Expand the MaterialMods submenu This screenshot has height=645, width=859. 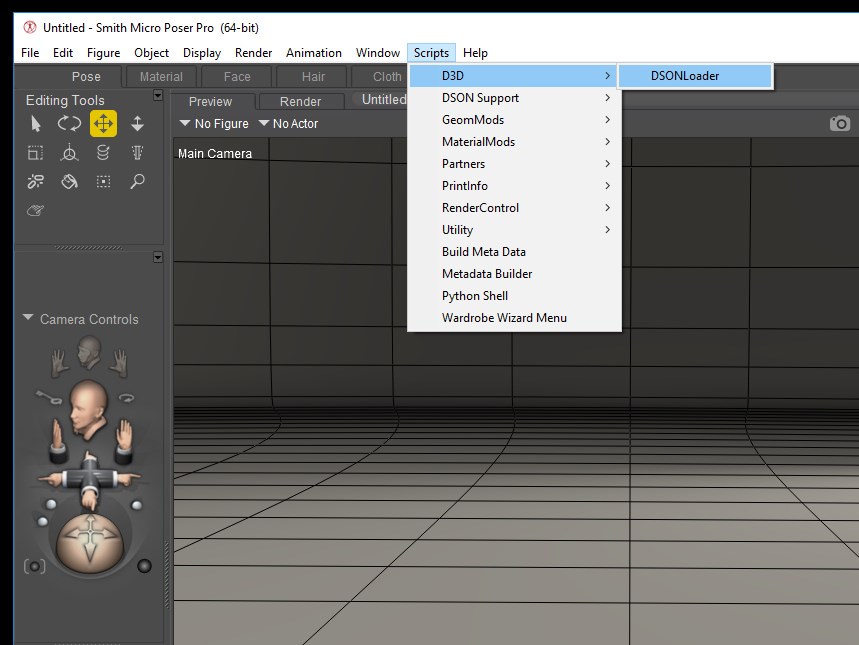coord(514,141)
